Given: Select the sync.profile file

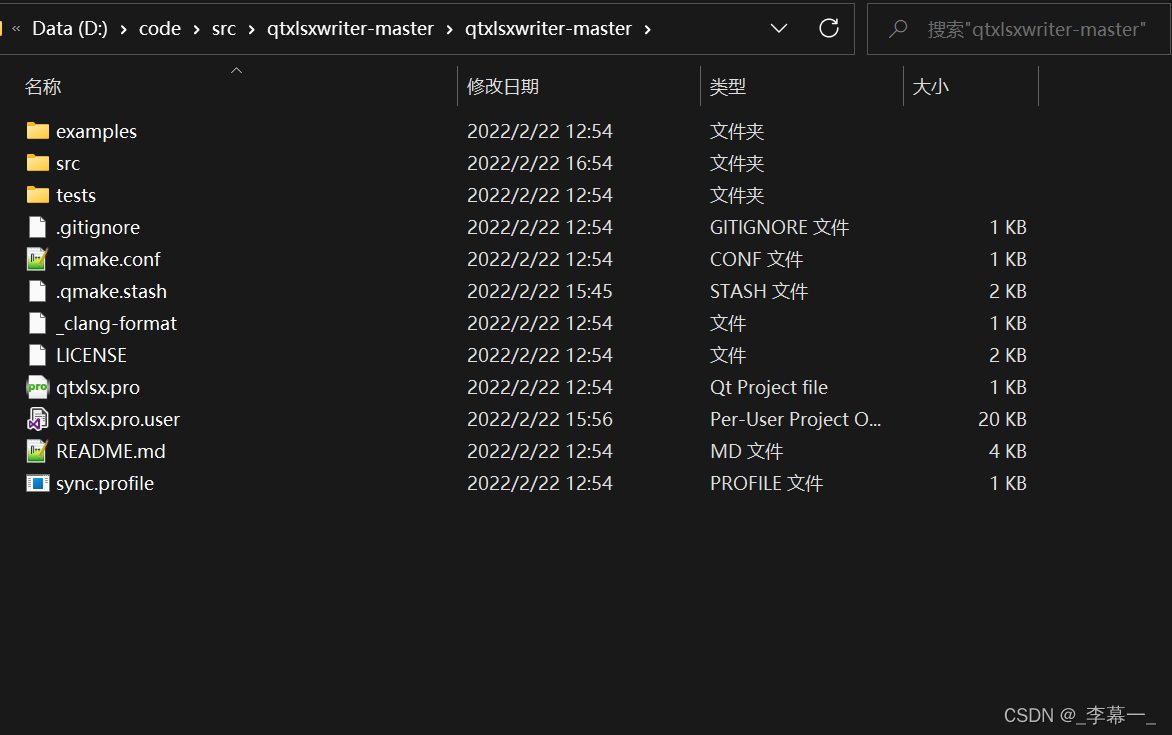Looking at the screenshot, I should point(104,483).
